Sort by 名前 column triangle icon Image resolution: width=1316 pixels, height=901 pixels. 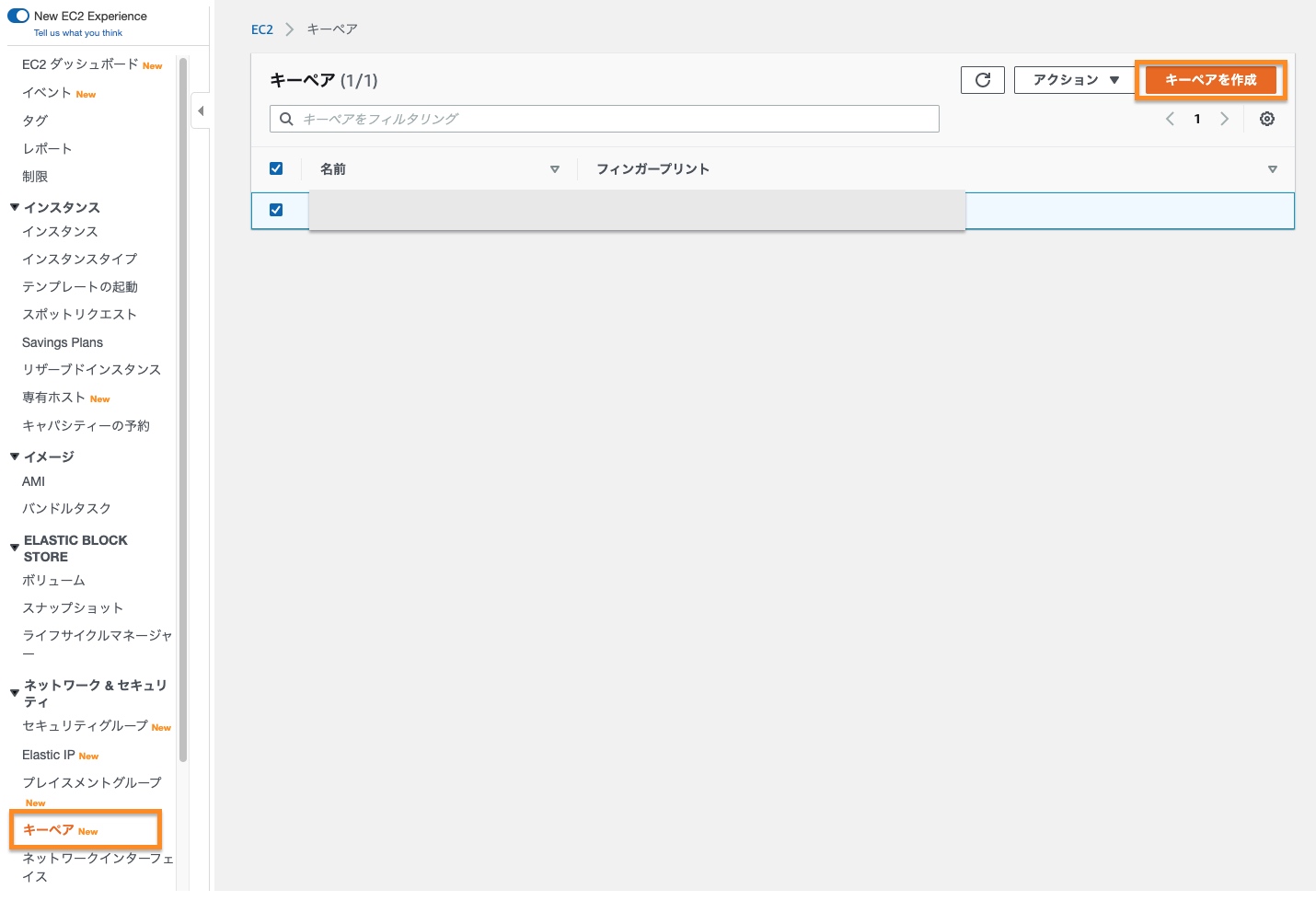coord(554,169)
